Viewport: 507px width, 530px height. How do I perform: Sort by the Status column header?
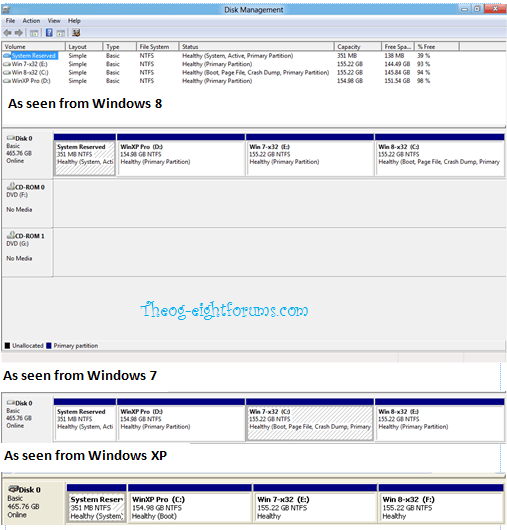tap(257, 47)
